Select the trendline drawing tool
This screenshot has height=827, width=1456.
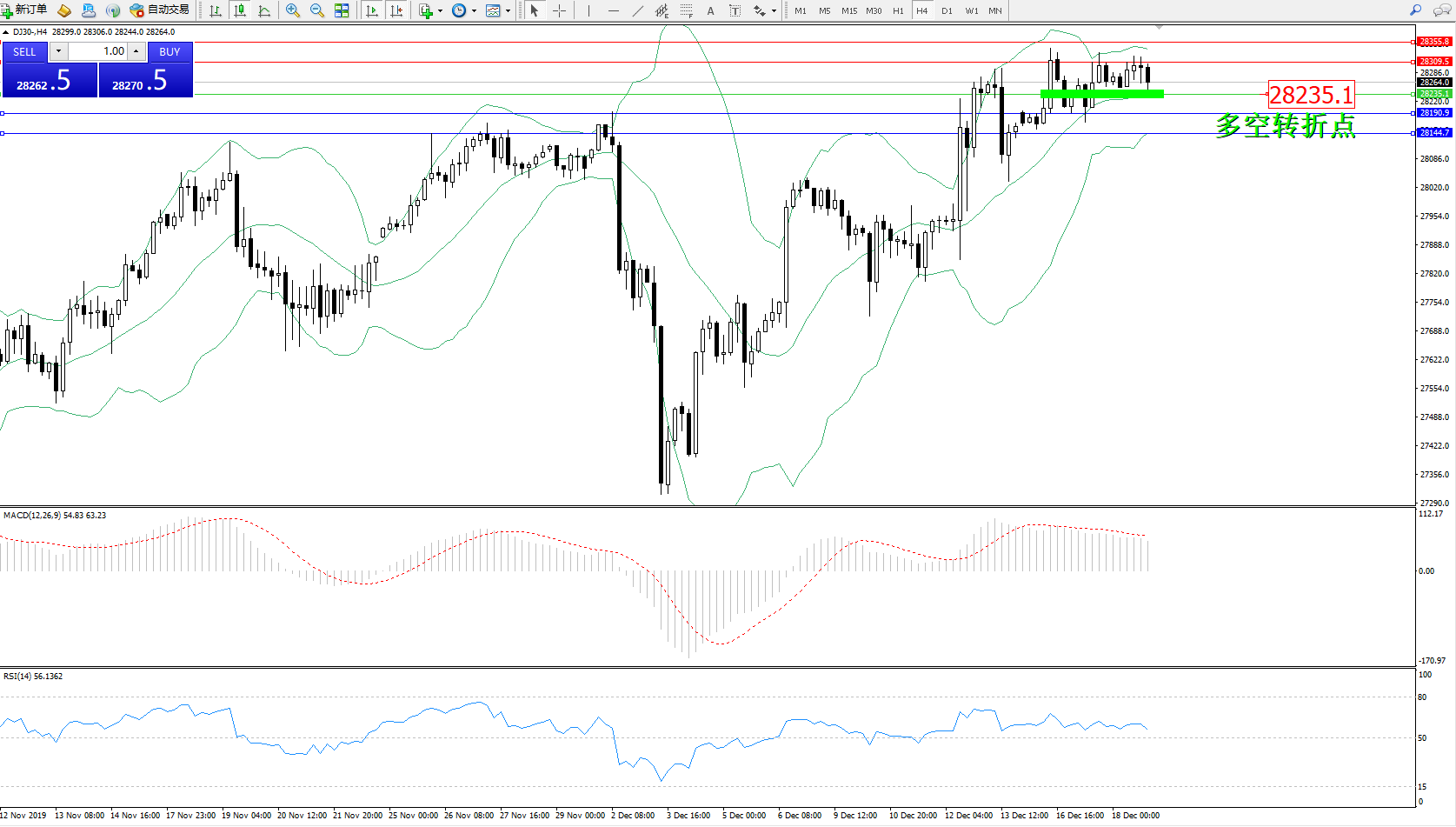(x=638, y=10)
